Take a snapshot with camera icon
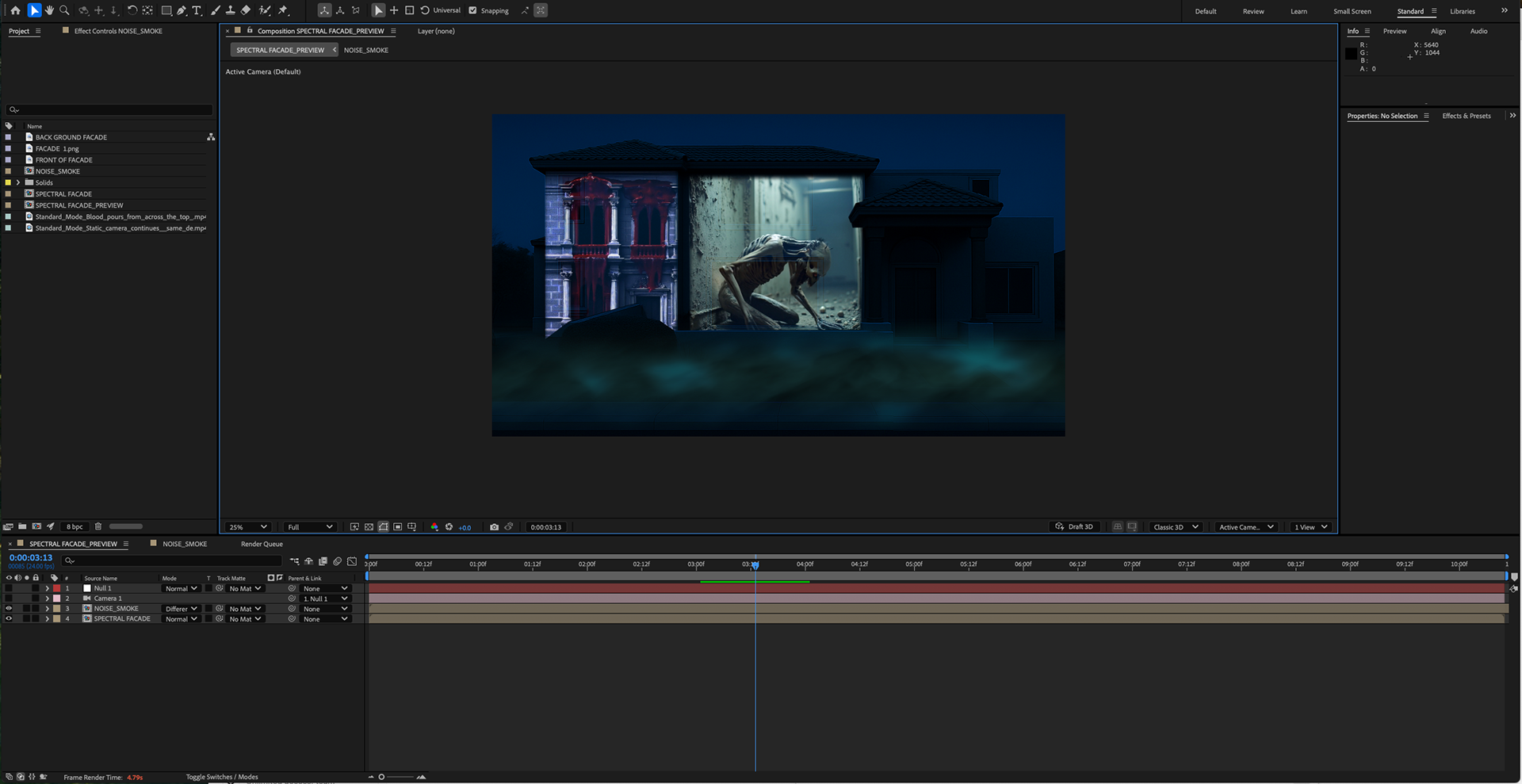1522x784 pixels. [494, 527]
